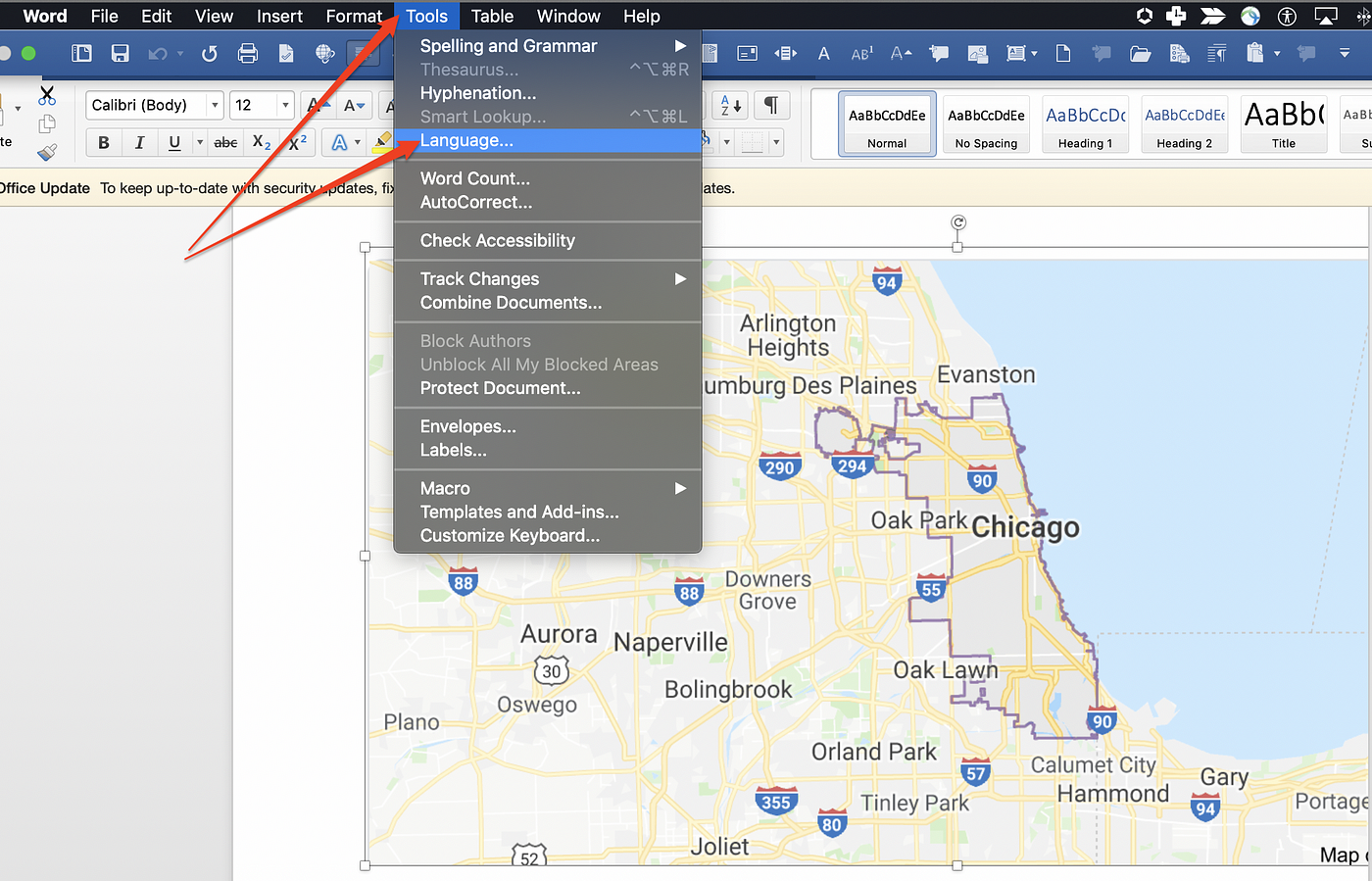Click the Text Effects outlined A icon

click(x=340, y=143)
